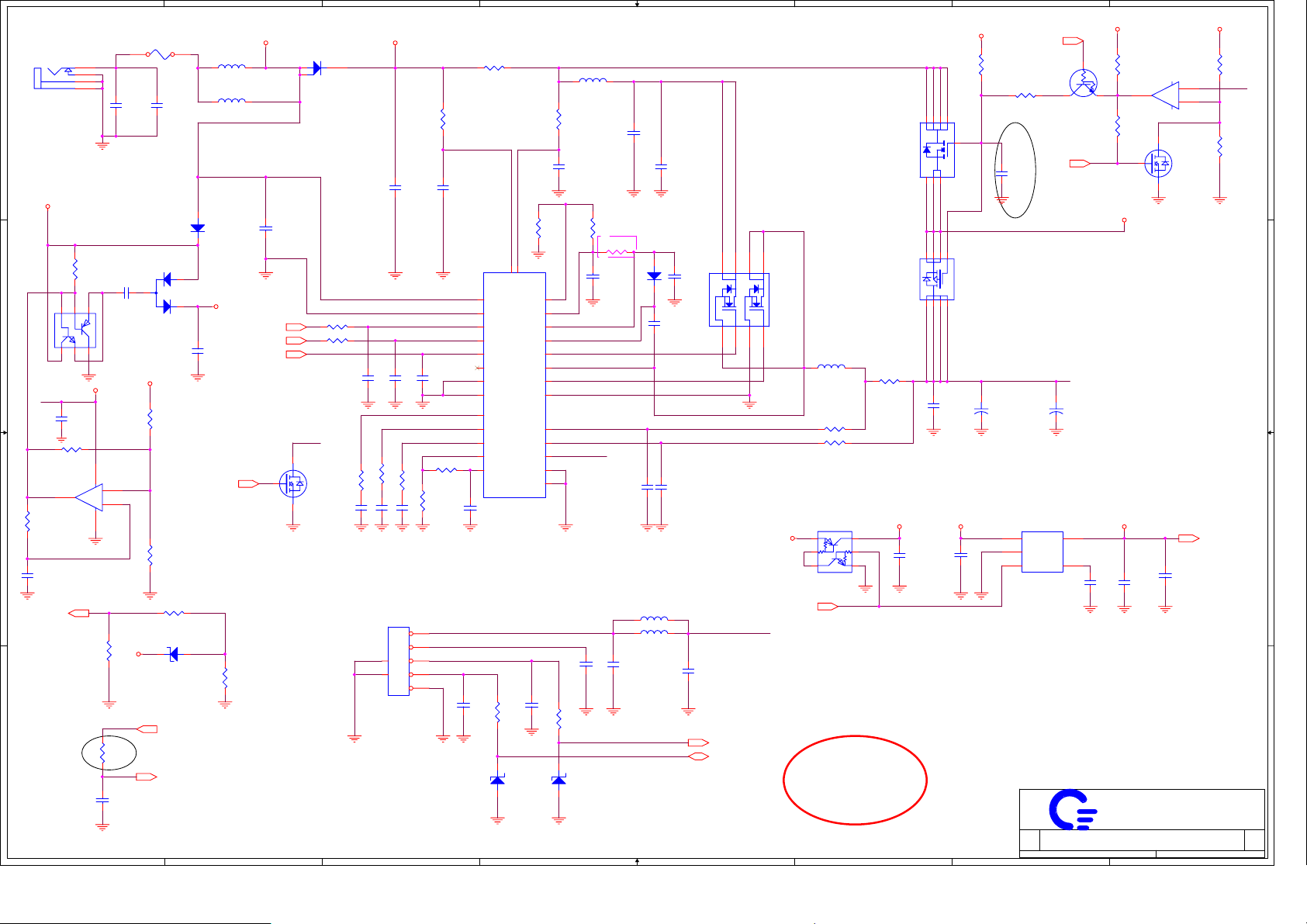1307x924 pixels.
Task: Select the optocoupler box near bottom right
Action: 835,552
